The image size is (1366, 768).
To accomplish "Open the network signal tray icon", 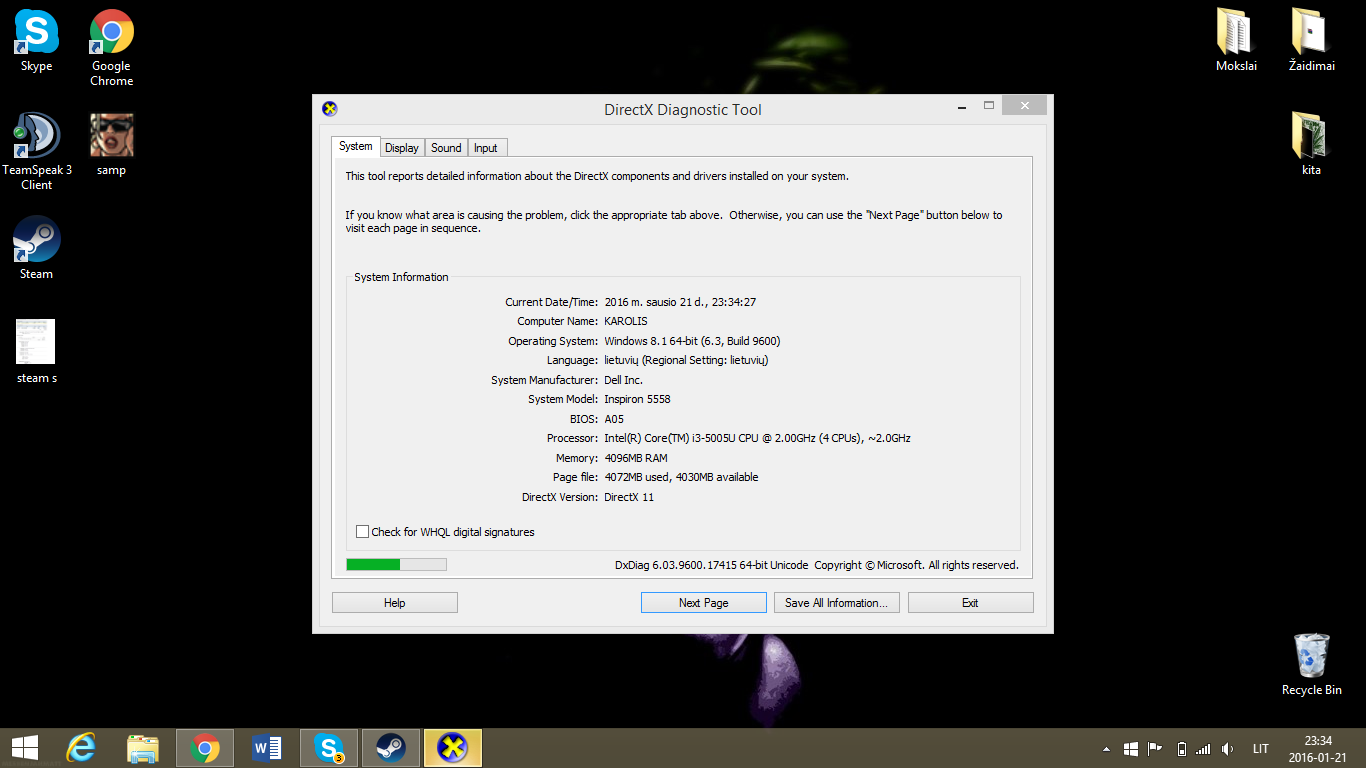I will click(1203, 749).
